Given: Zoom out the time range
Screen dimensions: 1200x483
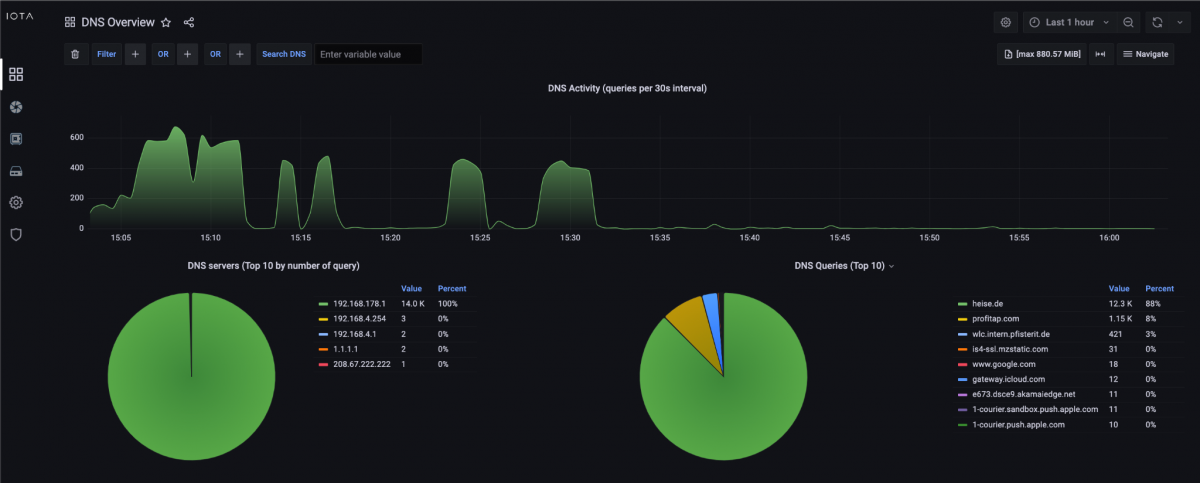Looking at the screenshot, I should (1128, 22).
